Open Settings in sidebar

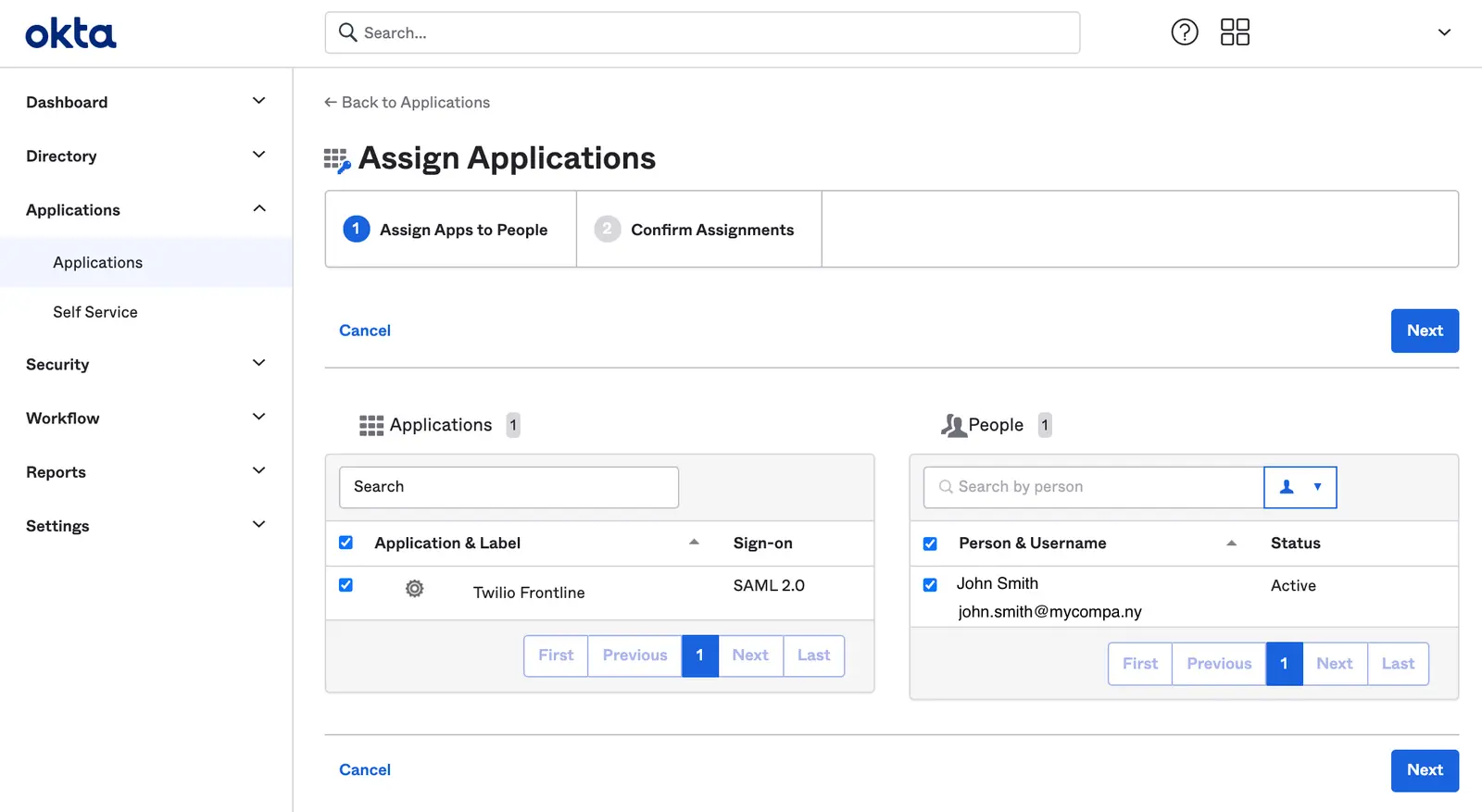57,526
